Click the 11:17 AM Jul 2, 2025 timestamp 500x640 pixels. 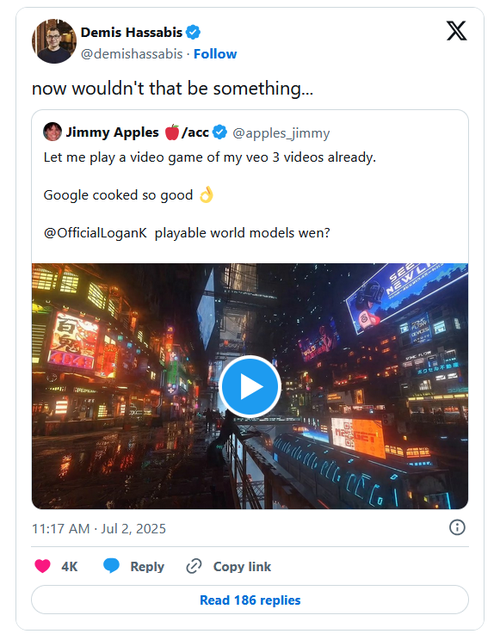click(x=99, y=529)
